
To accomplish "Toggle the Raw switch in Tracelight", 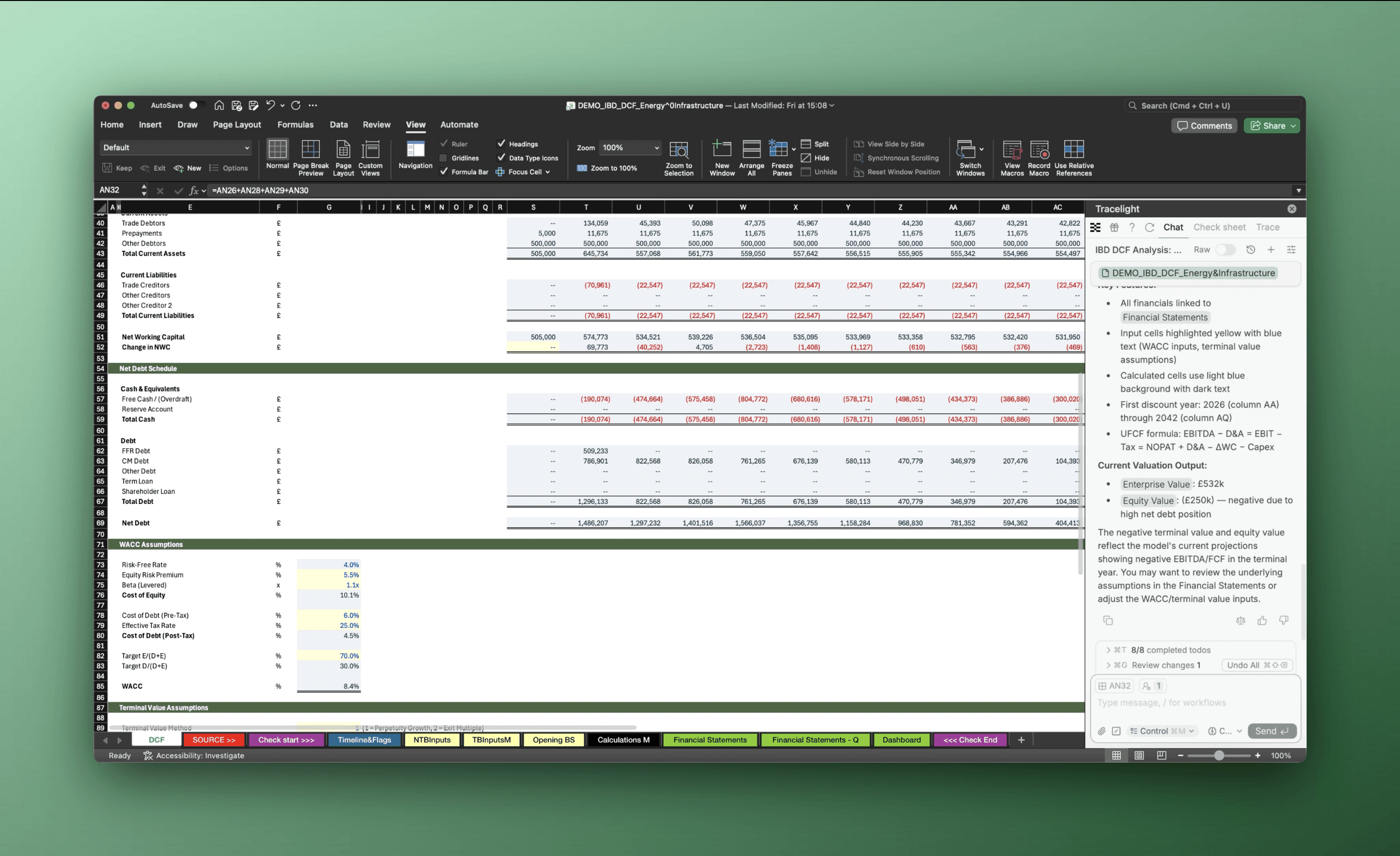I will click(x=1225, y=250).
